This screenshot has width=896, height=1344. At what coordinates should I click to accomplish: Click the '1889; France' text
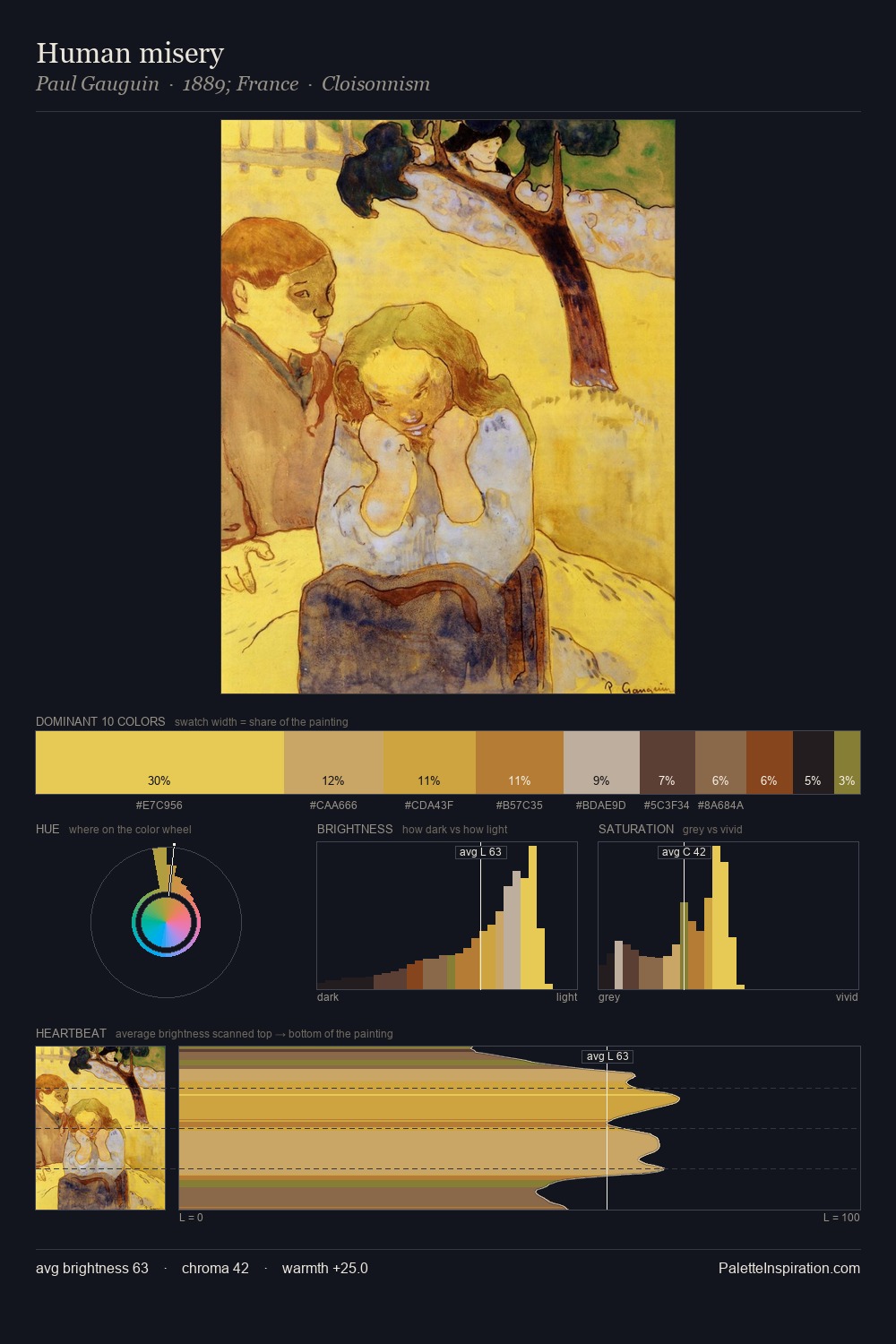(x=240, y=84)
